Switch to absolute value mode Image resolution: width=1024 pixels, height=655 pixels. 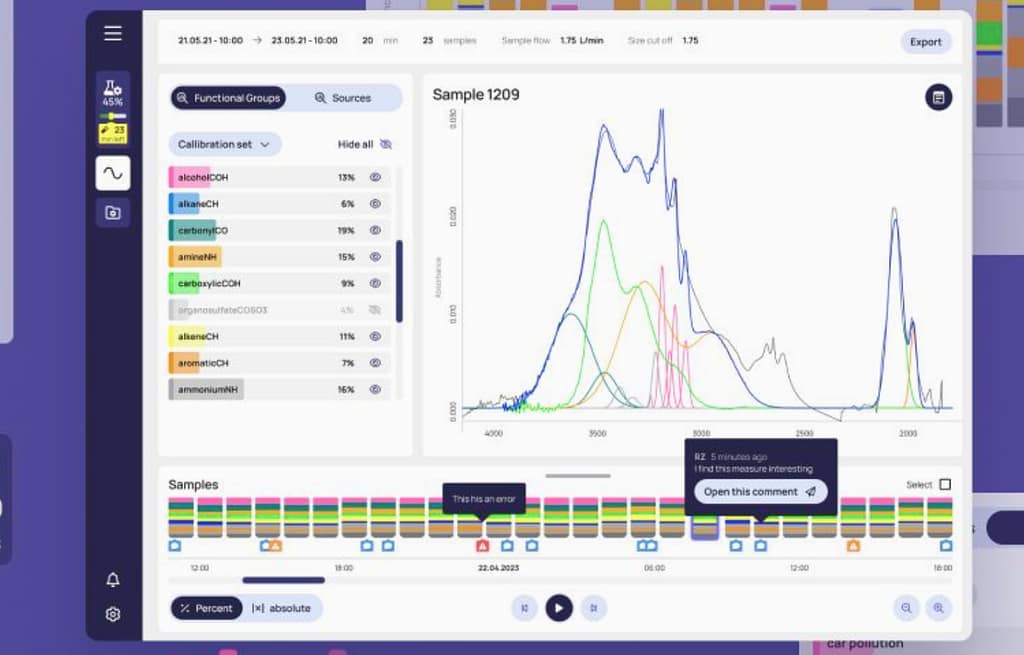[281, 608]
